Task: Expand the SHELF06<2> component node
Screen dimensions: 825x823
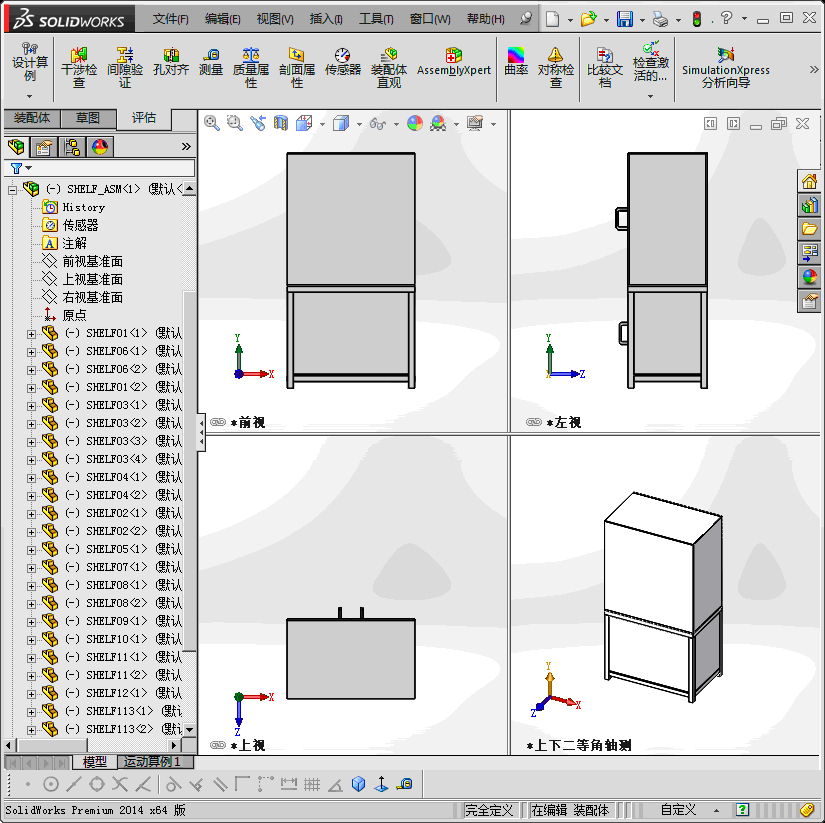Action: click(x=31, y=370)
